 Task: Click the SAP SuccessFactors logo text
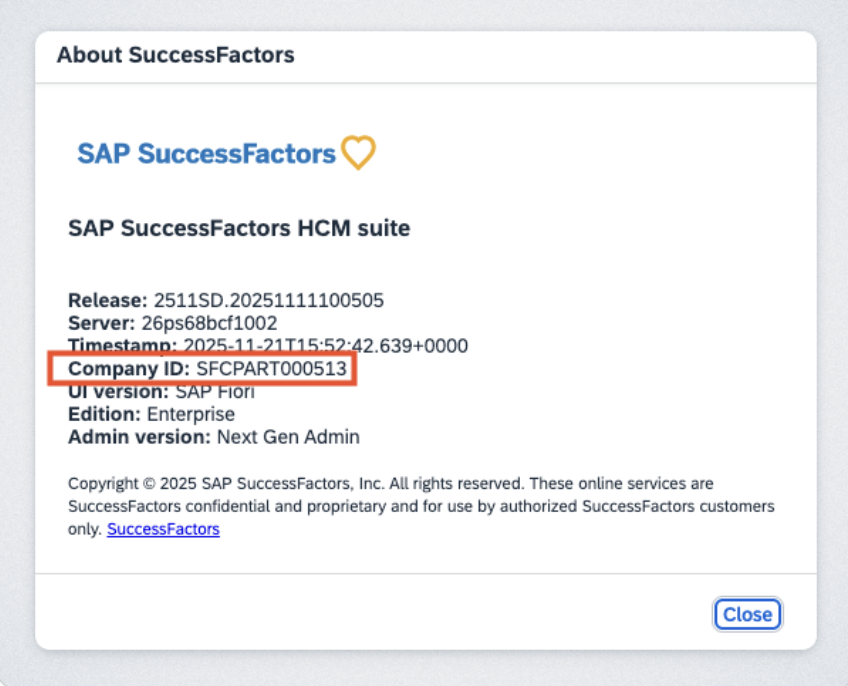click(x=206, y=154)
